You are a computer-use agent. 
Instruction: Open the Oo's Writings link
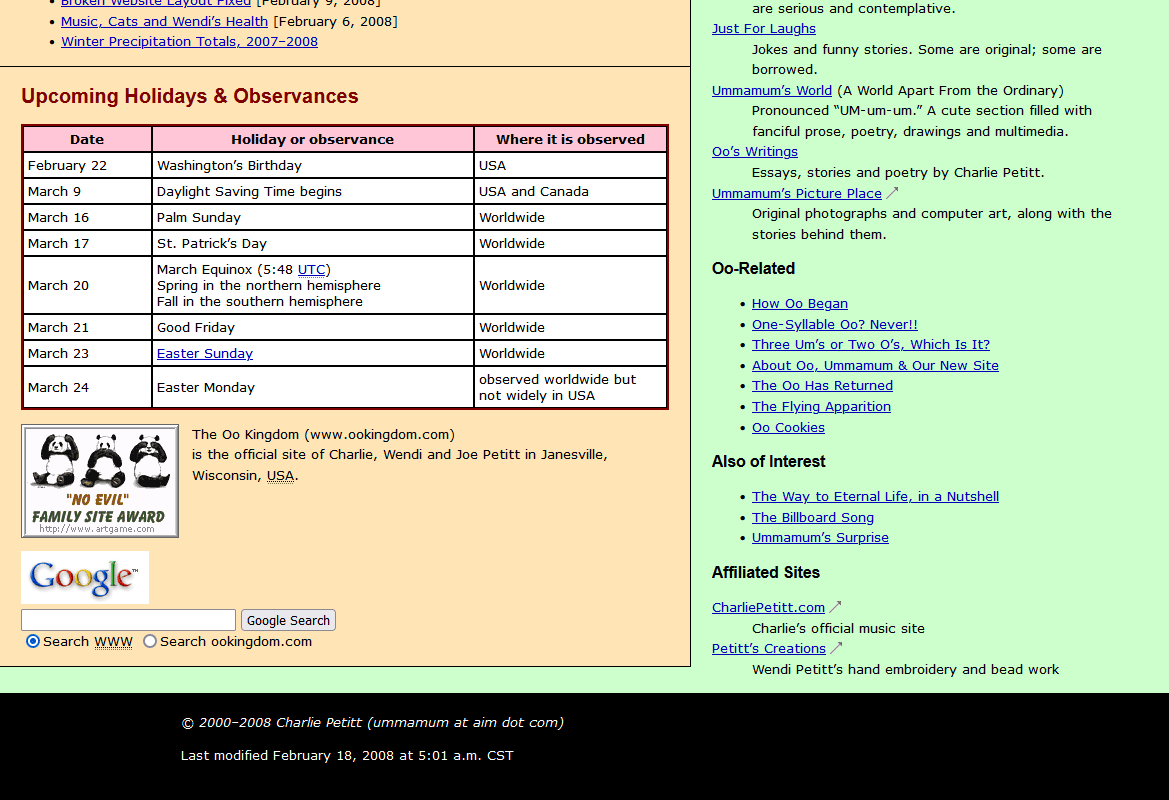754,151
